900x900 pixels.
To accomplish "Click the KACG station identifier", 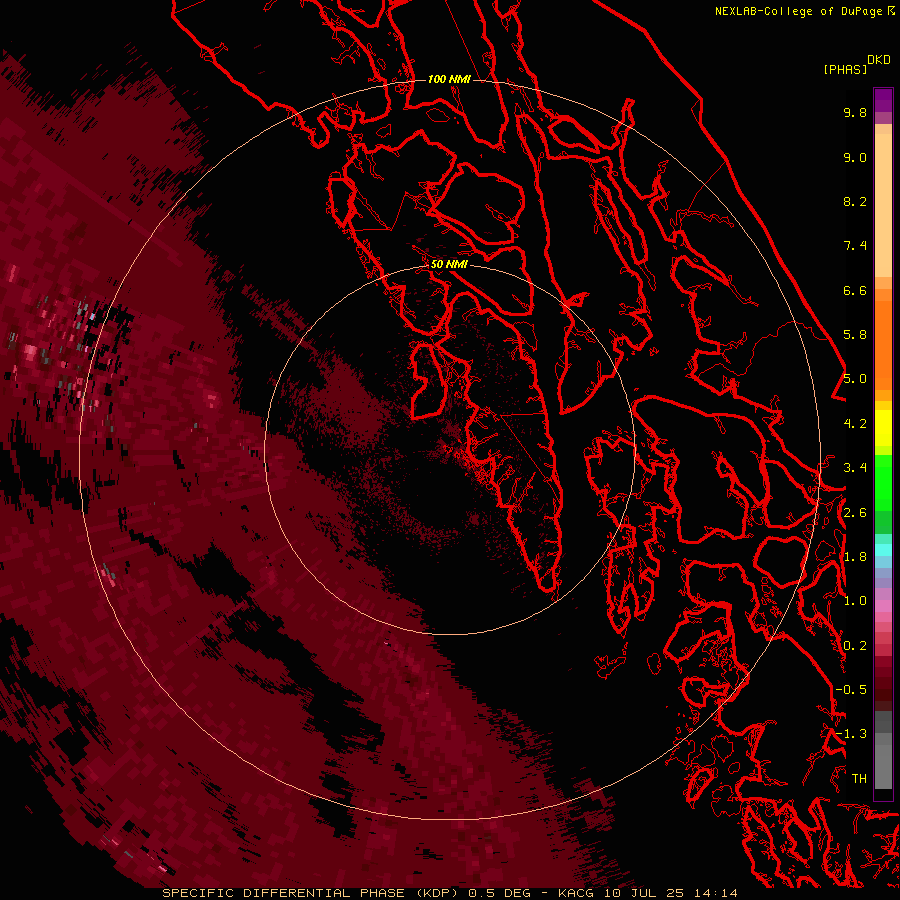I will point(577,893).
